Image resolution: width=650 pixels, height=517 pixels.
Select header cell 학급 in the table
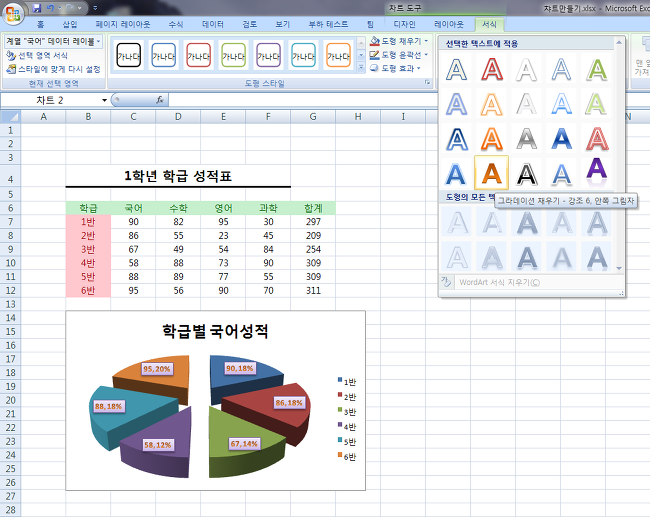pyautogui.click(x=88, y=208)
